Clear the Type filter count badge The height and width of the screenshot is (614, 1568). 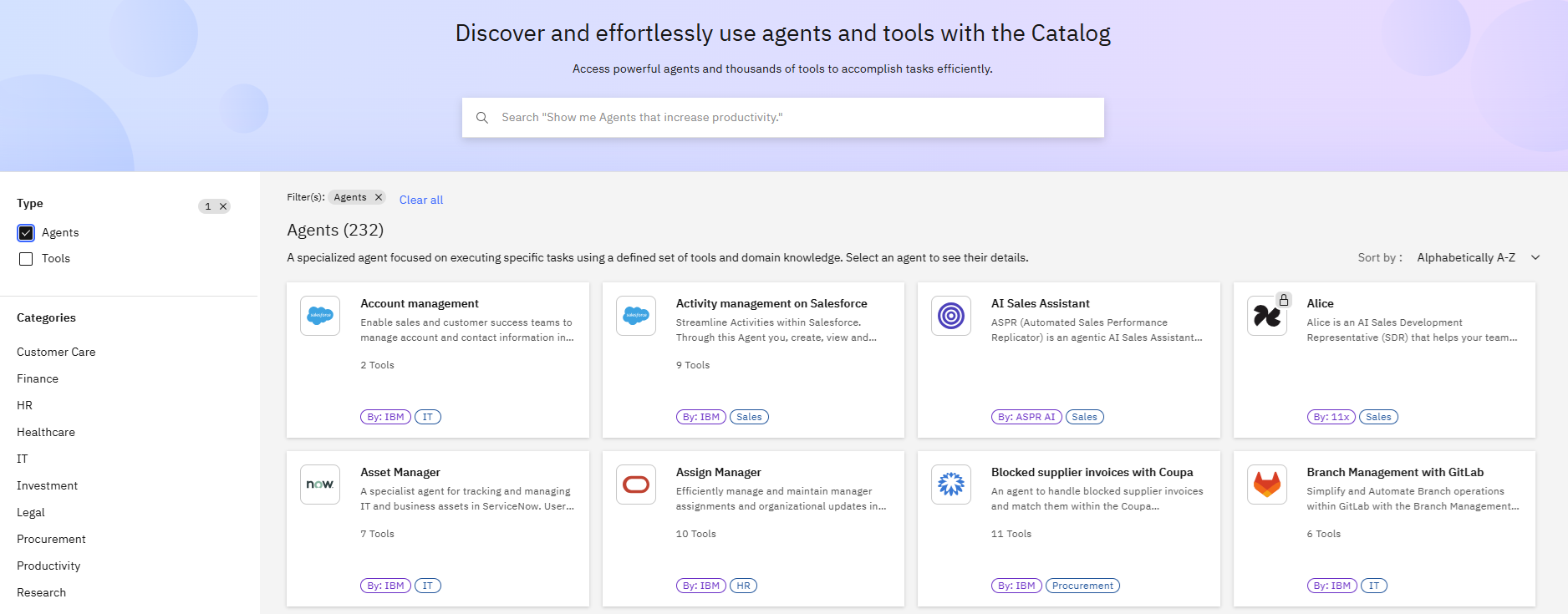point(223,206)
